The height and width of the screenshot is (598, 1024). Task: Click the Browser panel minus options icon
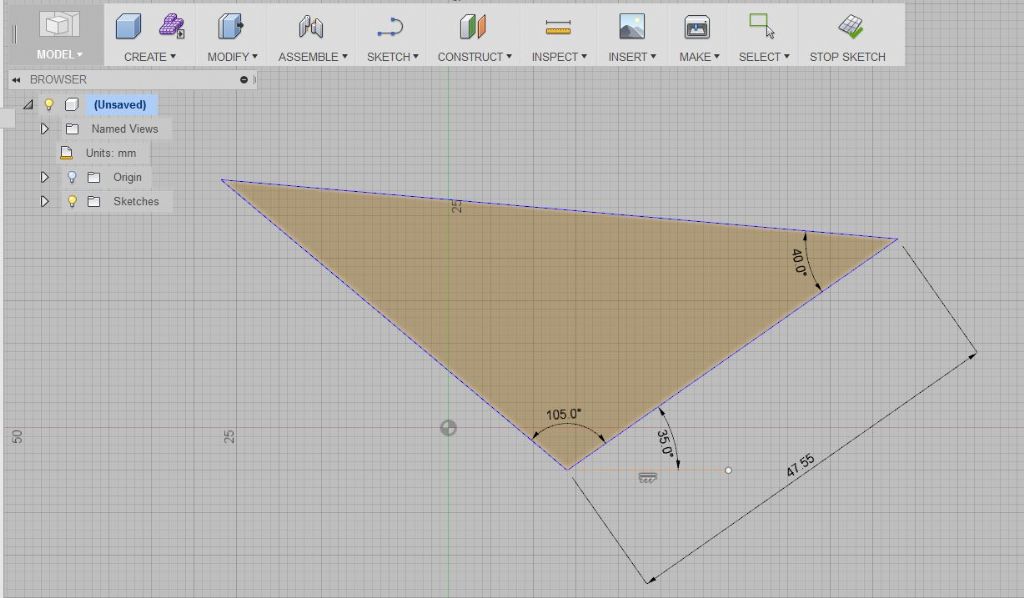click(244, 80)
